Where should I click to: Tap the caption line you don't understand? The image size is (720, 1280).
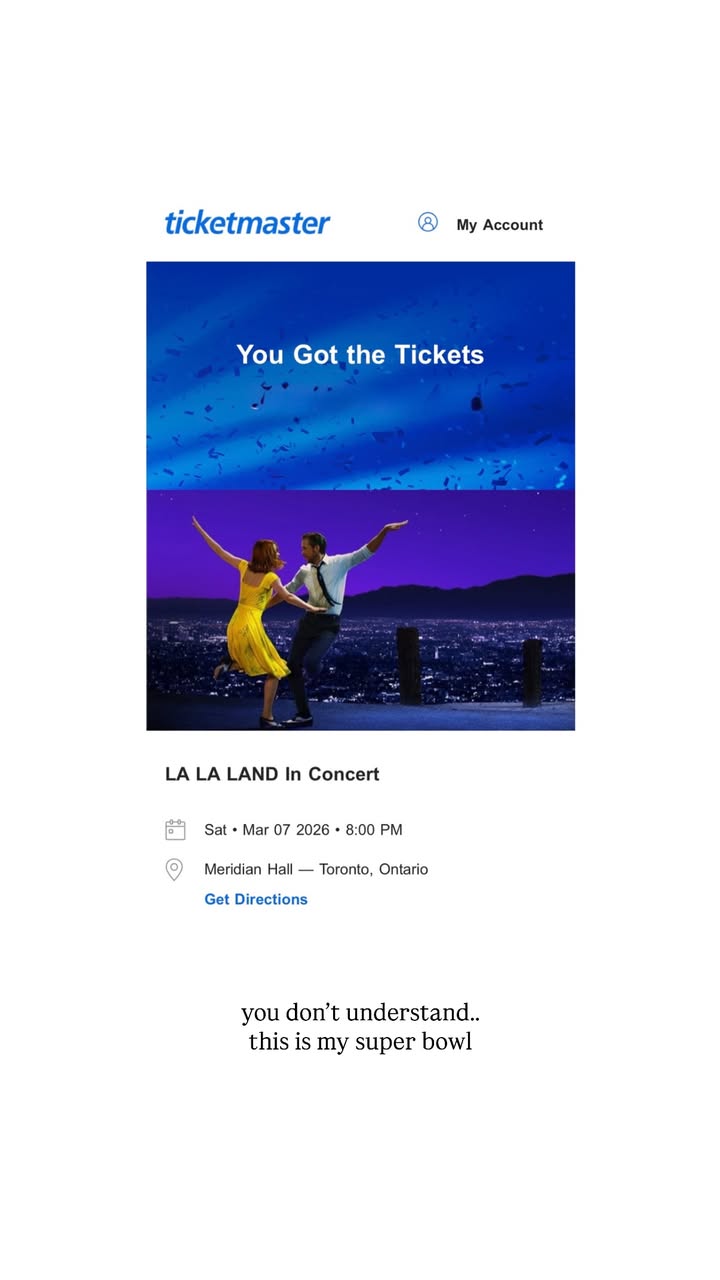[x=360, y=1013]
